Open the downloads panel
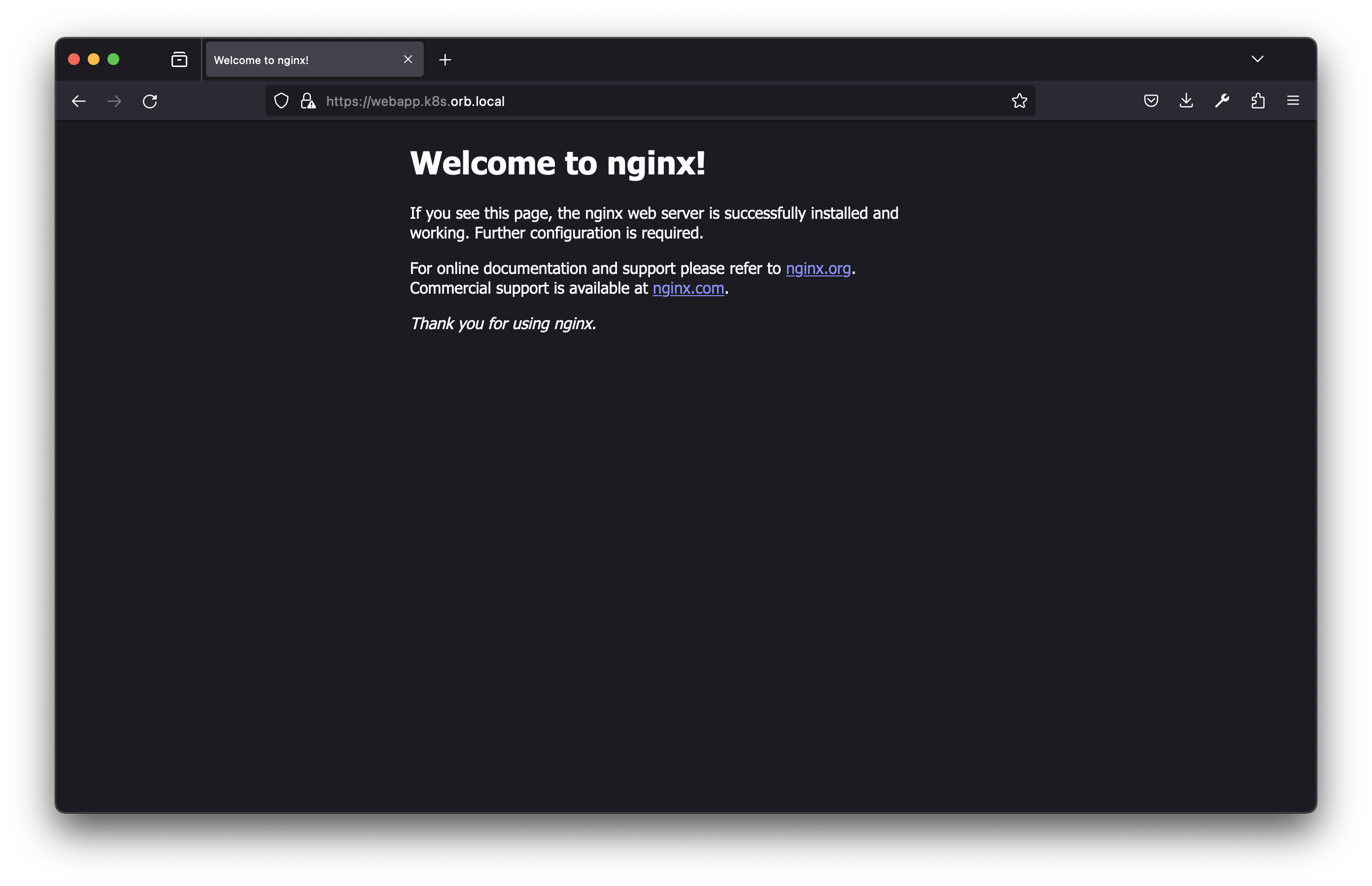Image resolution: width=1372 pixels, height=886 pixels. (x=1186, y=101)
